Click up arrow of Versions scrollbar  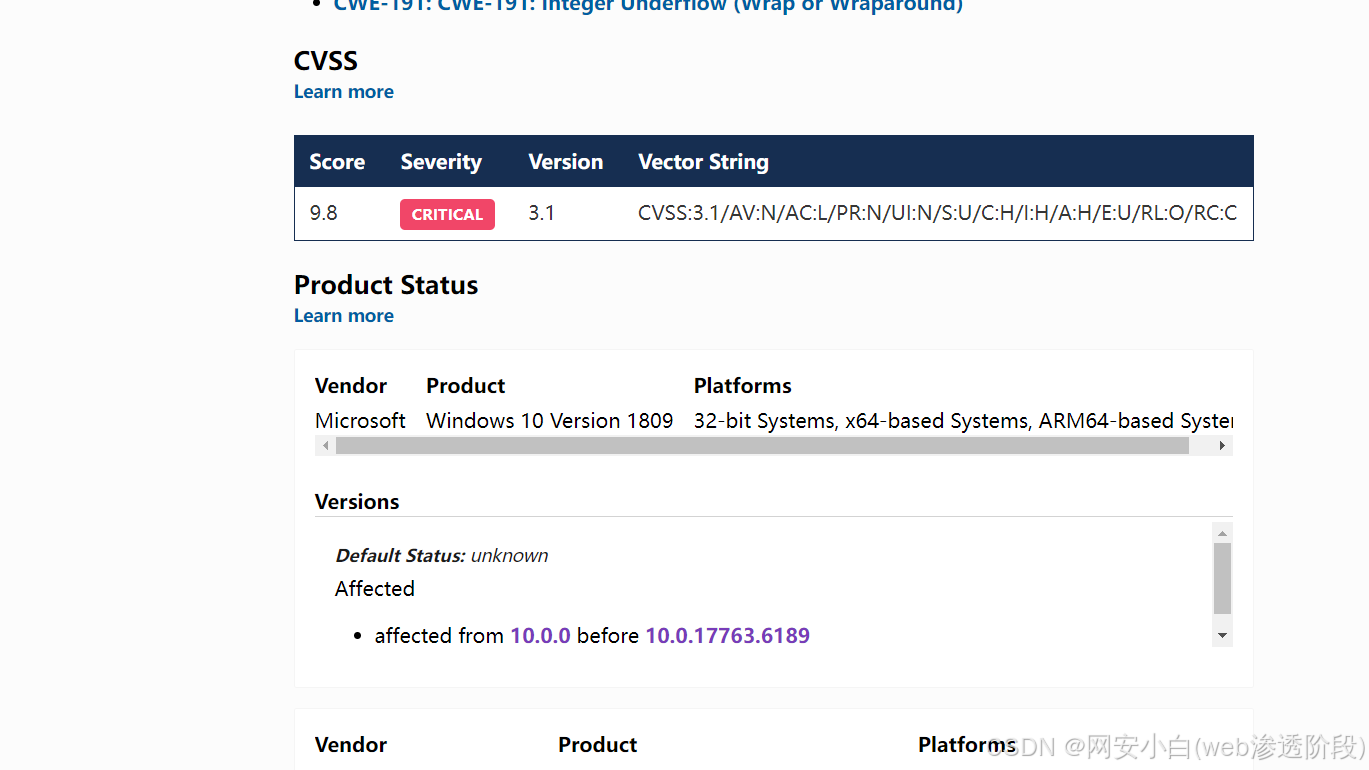(1222, 533)
